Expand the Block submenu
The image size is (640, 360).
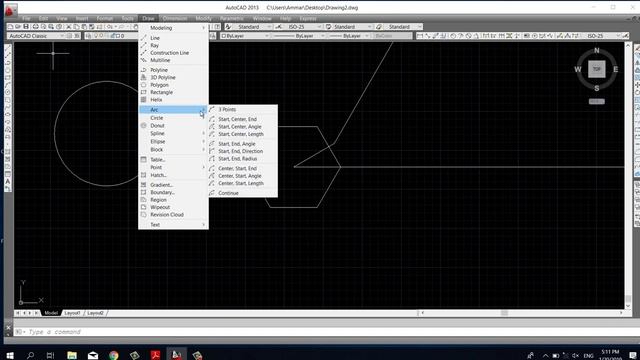pos(173,150)
